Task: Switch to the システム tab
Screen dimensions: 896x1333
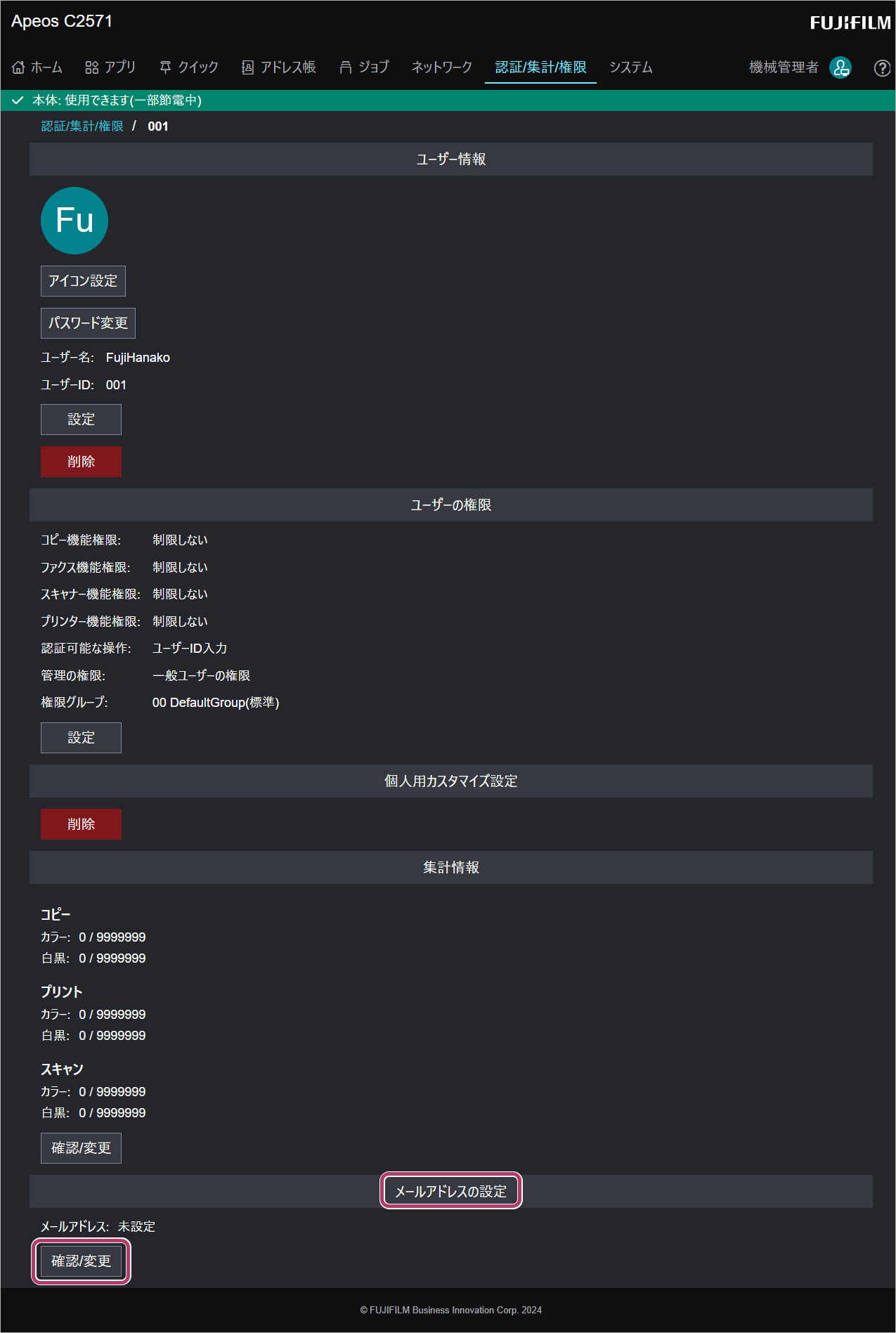Action: (631, 67)
